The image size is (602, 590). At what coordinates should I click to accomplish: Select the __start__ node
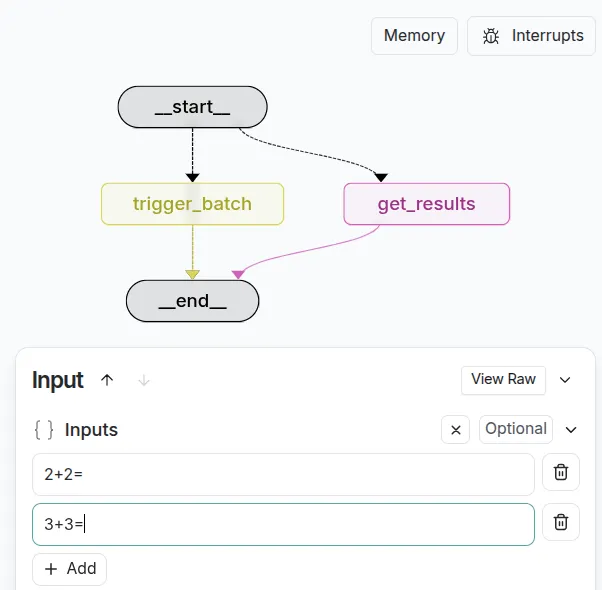(x=192, y=107)
